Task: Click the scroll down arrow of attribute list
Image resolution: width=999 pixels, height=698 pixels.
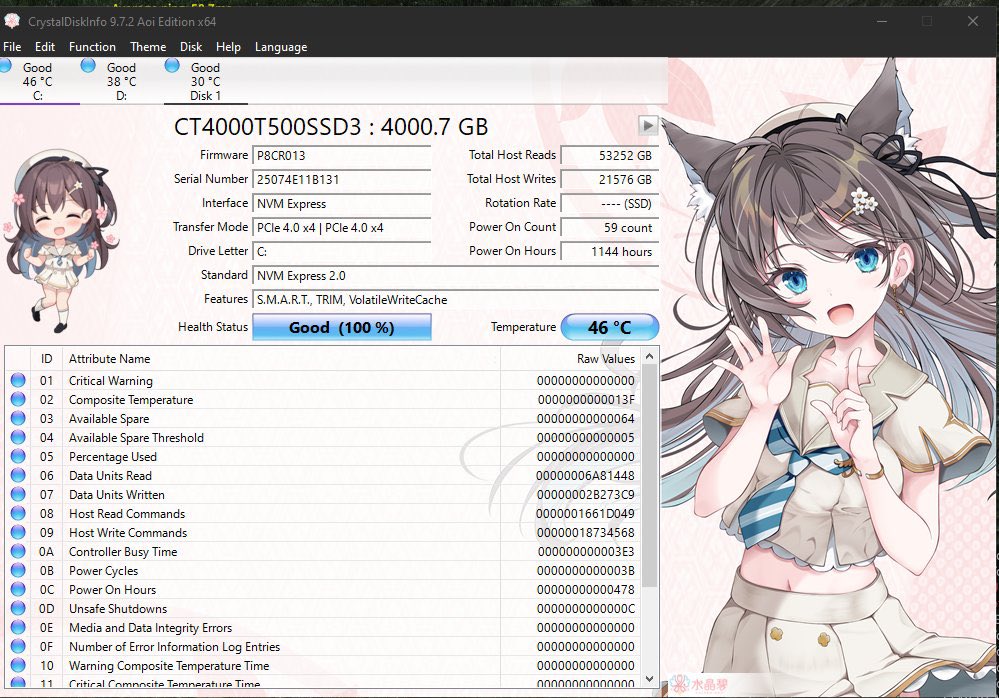Action: pos(649,679)
